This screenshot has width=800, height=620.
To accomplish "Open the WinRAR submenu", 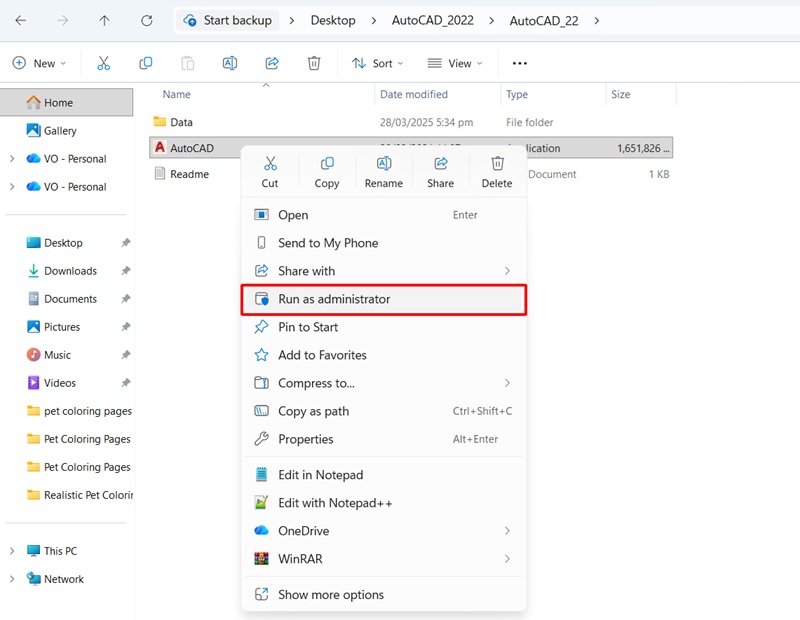I will point(300,559).
